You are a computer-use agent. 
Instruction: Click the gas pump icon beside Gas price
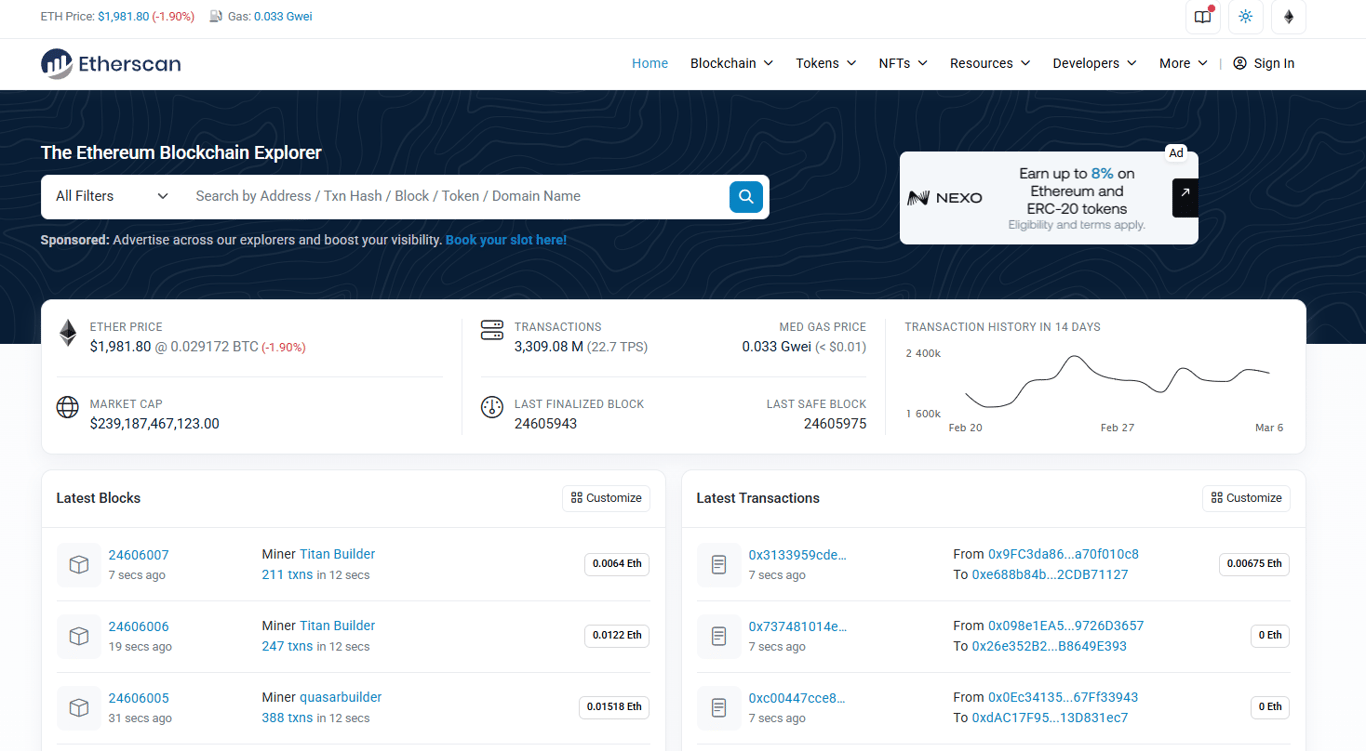point(213,16)
